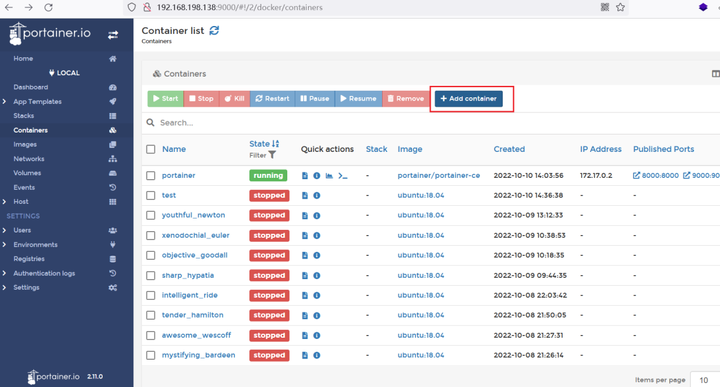Open the stats chart icon for portainer container
Viewport: 720px width, 387px height.
329,176
